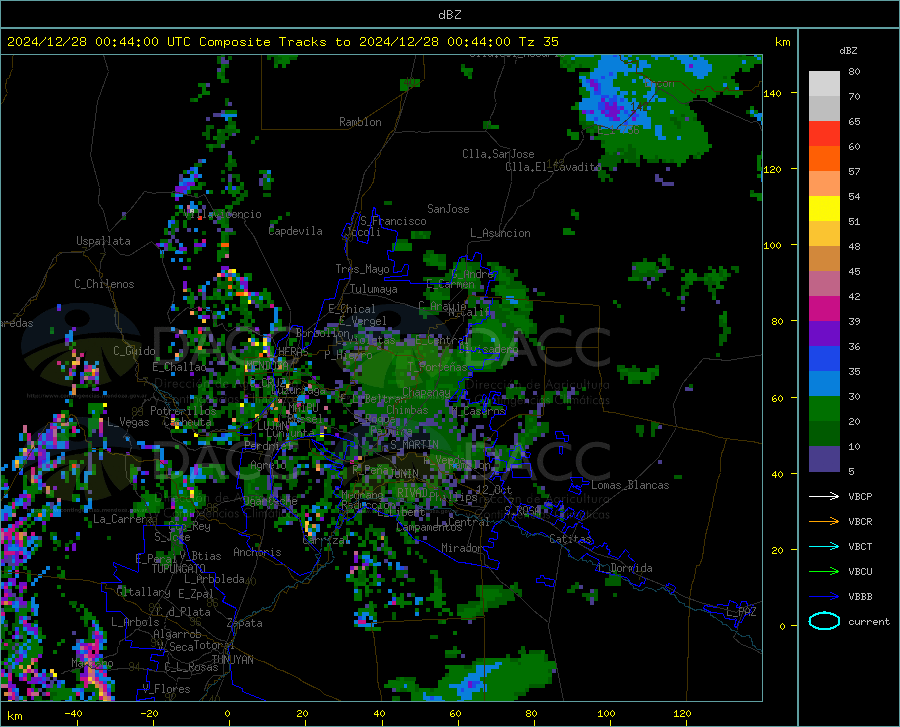Click the 'Tres_Mayo' map label
900x727 pixels.
coord(362,269)
